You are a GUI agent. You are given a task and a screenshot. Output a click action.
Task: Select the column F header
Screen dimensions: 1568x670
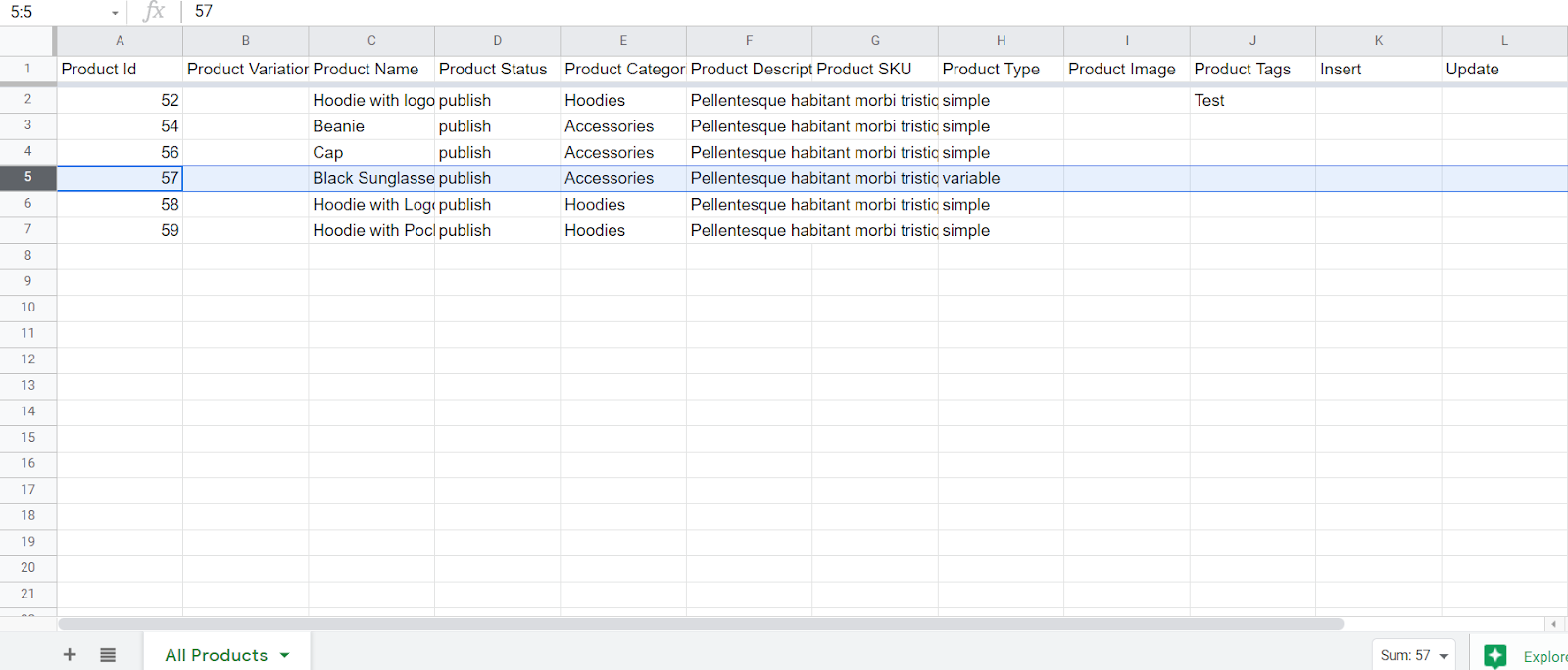coord(750,41)
